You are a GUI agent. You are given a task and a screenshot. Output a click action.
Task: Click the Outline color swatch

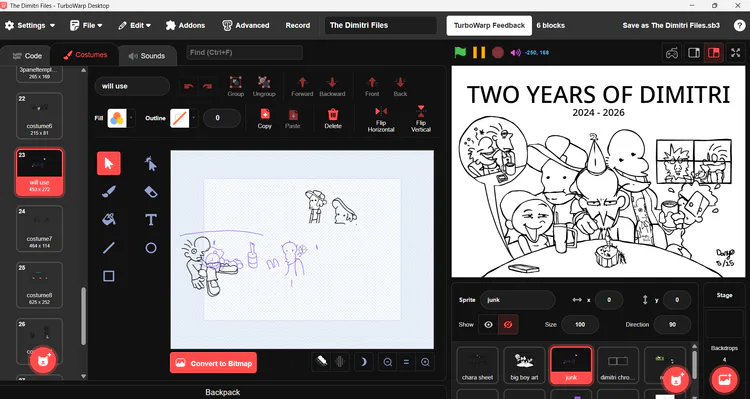coord(179,118)
